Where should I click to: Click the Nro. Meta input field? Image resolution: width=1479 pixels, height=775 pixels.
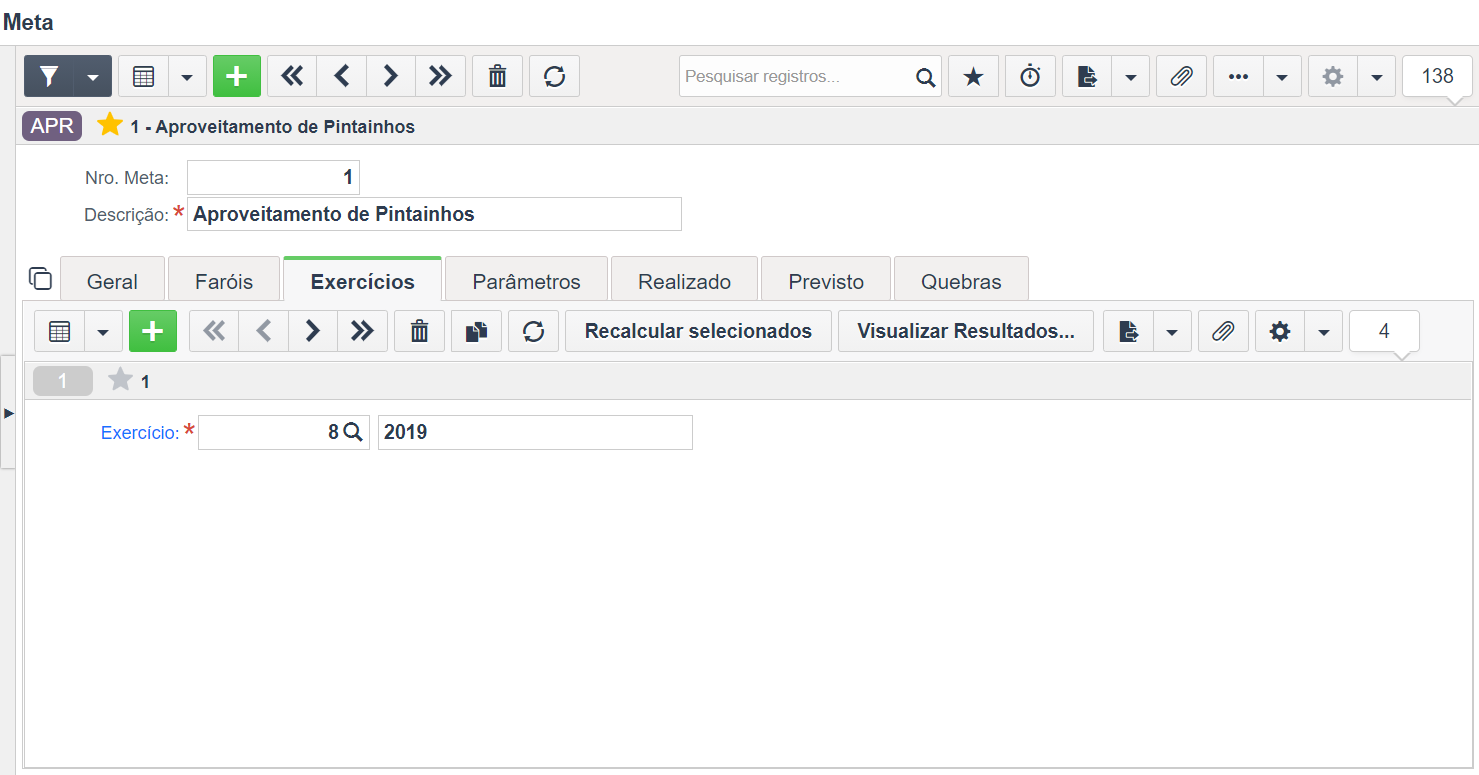[x=273, y=178]
